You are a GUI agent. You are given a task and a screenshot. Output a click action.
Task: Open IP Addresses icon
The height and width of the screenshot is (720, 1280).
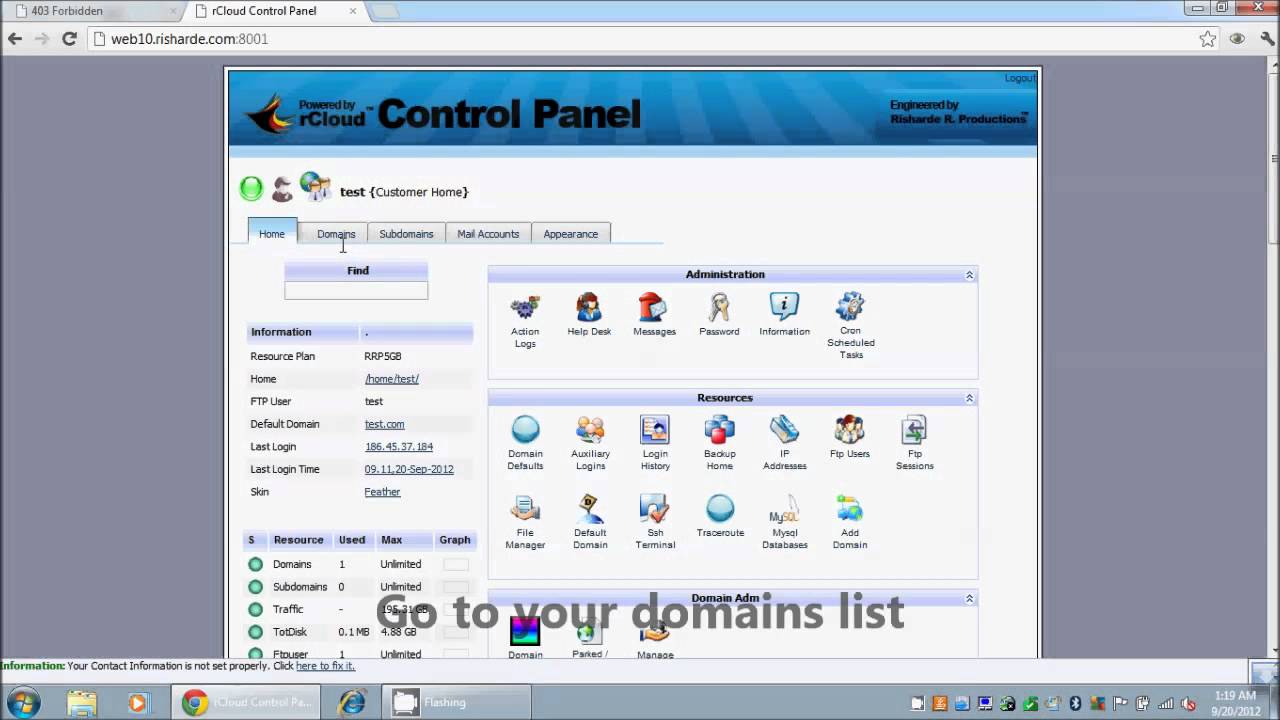coord(784,430)
